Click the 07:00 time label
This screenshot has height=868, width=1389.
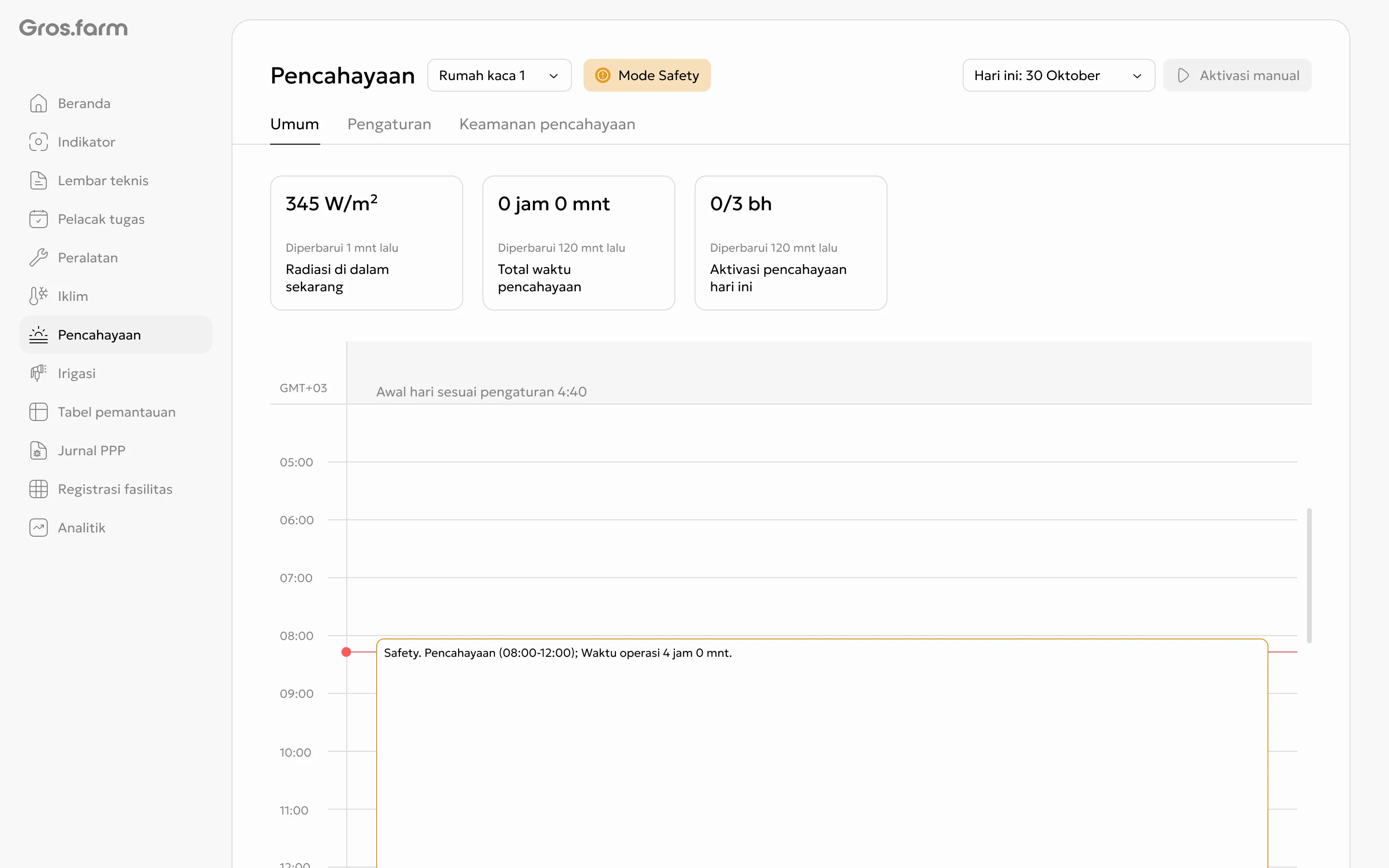click(x=296, y=578)
